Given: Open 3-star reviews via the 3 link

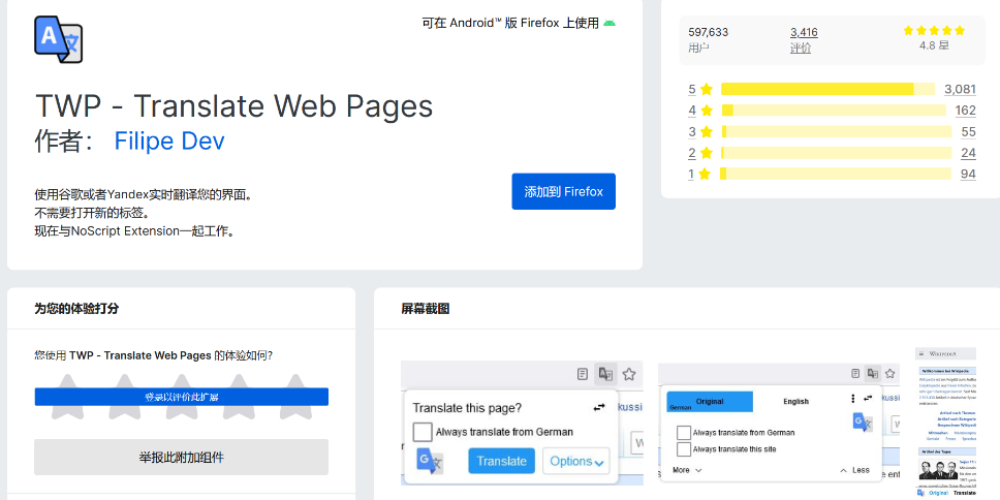Looking at the screenshot, I should click(x=692, y=132).
